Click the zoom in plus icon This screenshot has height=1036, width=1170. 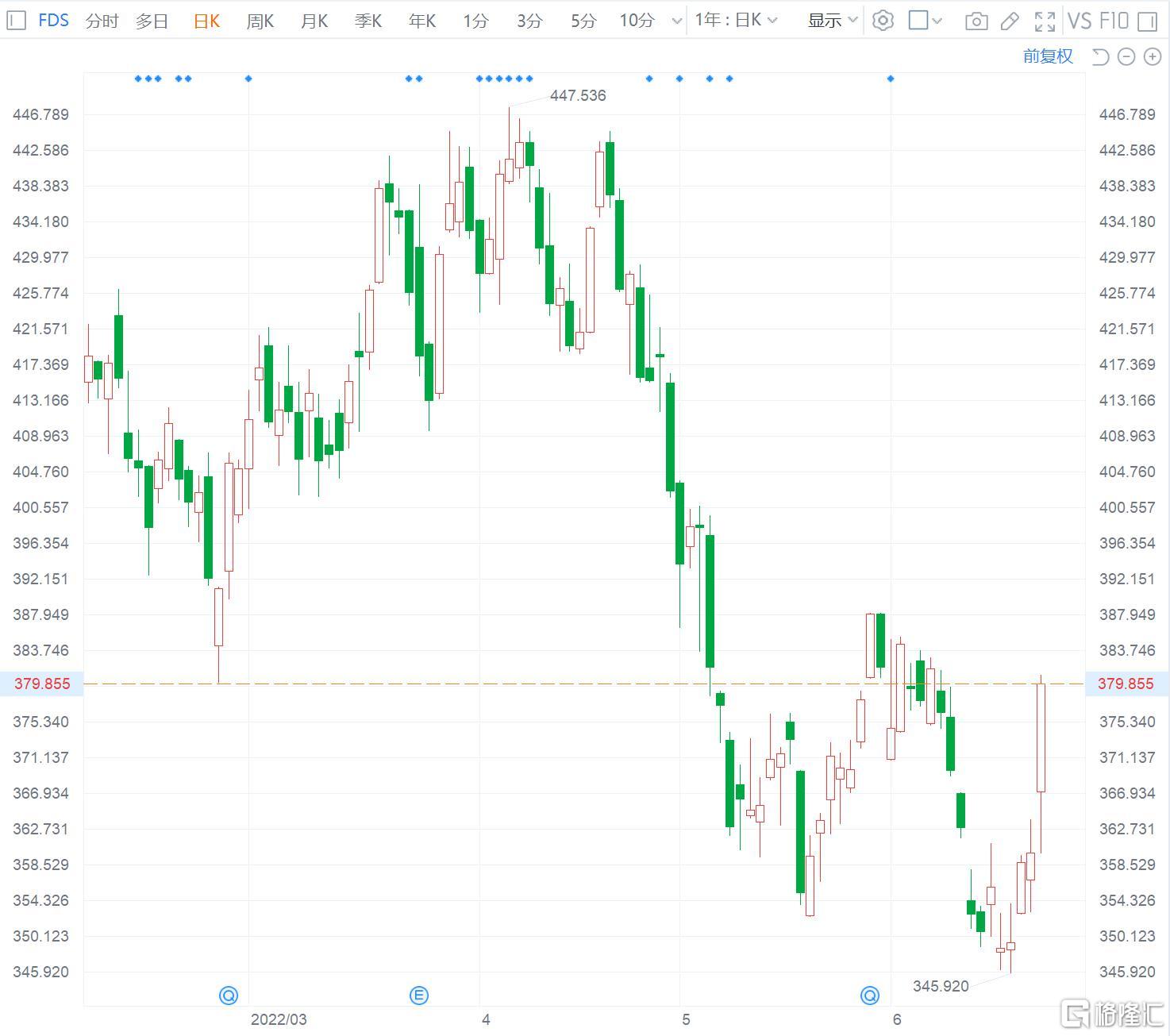click(1151, 56)
